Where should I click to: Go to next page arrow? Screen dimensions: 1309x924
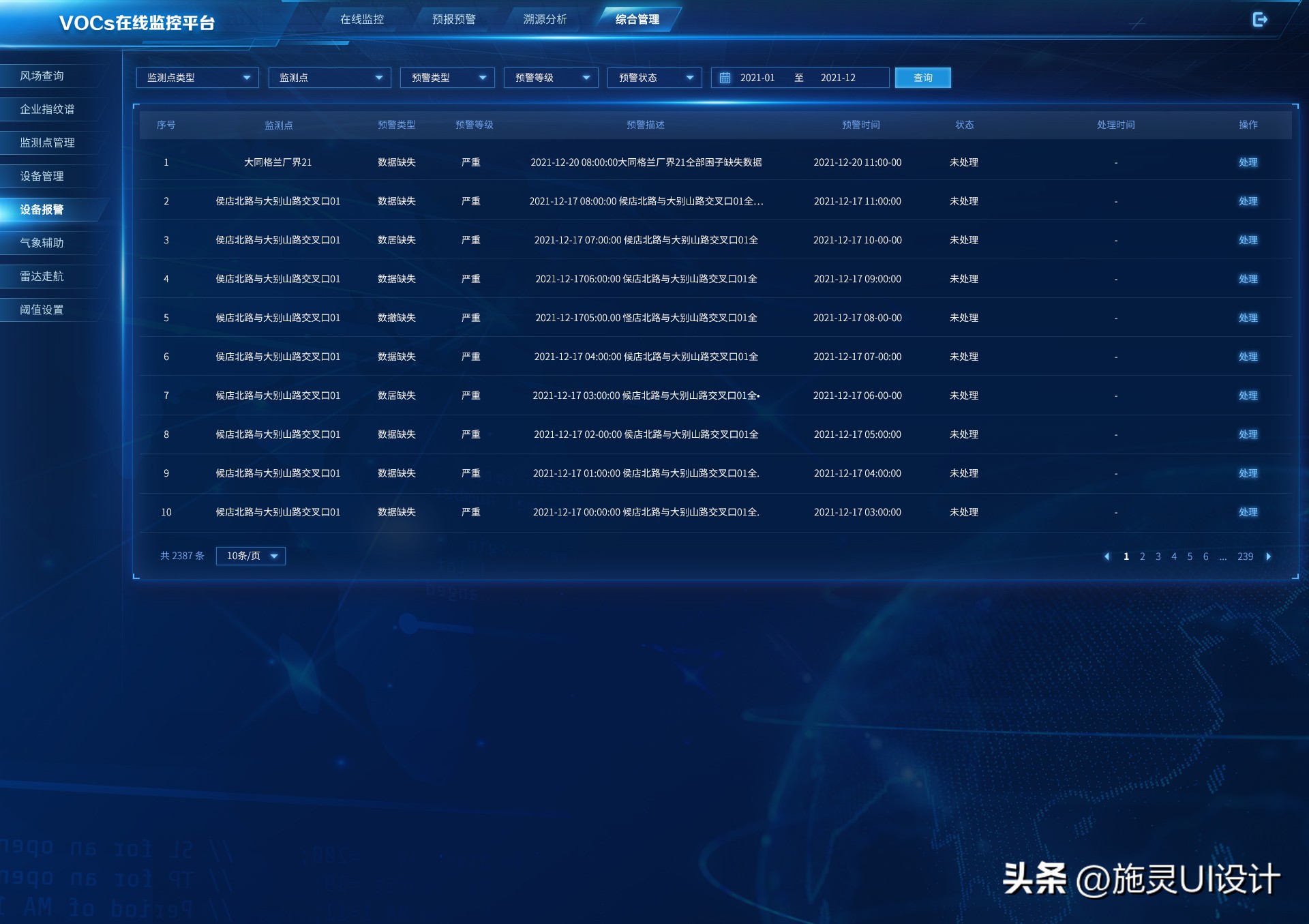1269,556
